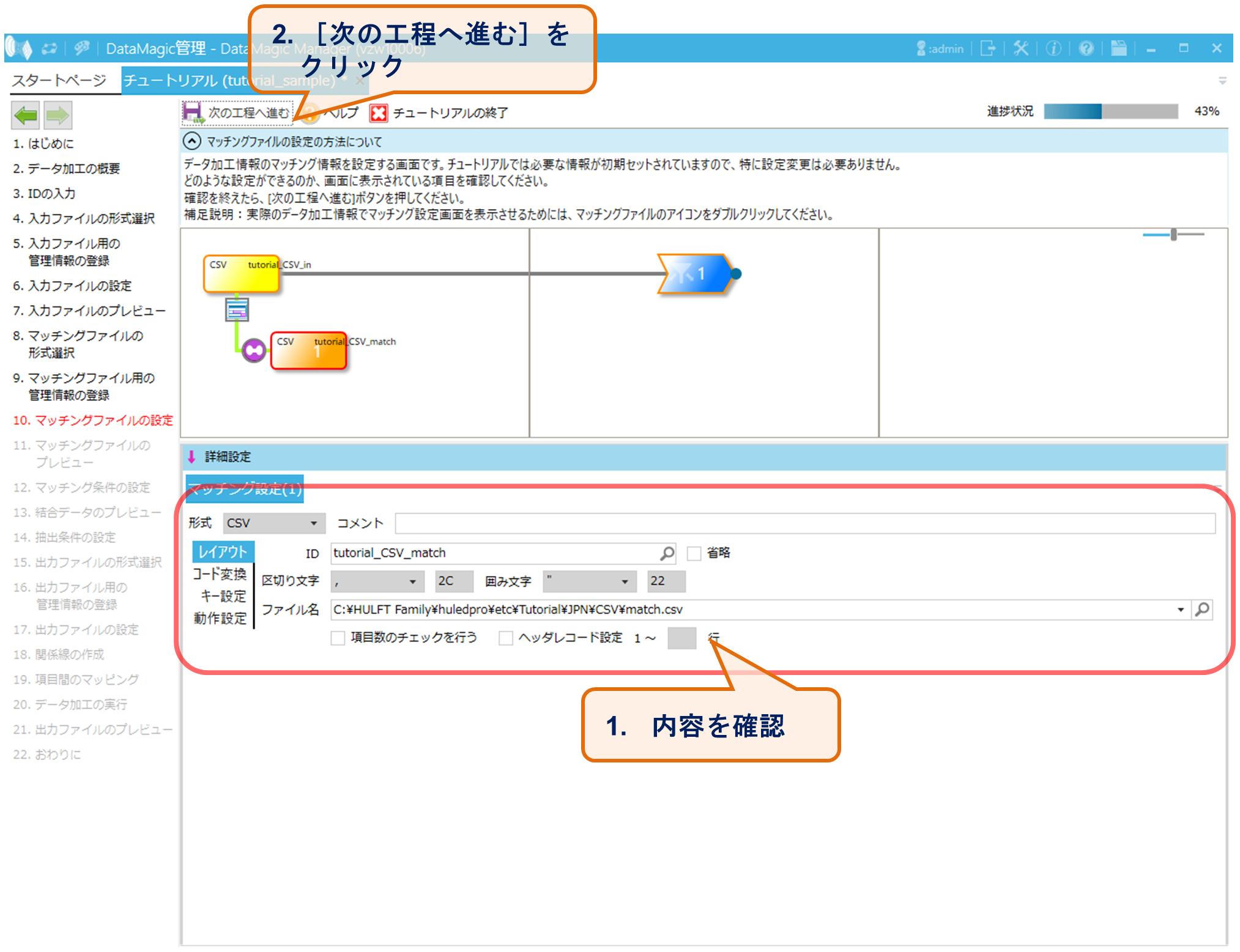Viewport: 1240px width, 952px height.
Task: Open the tools wrench icon in title bar
Action: pyautogui.click(x=1020, y=48)
